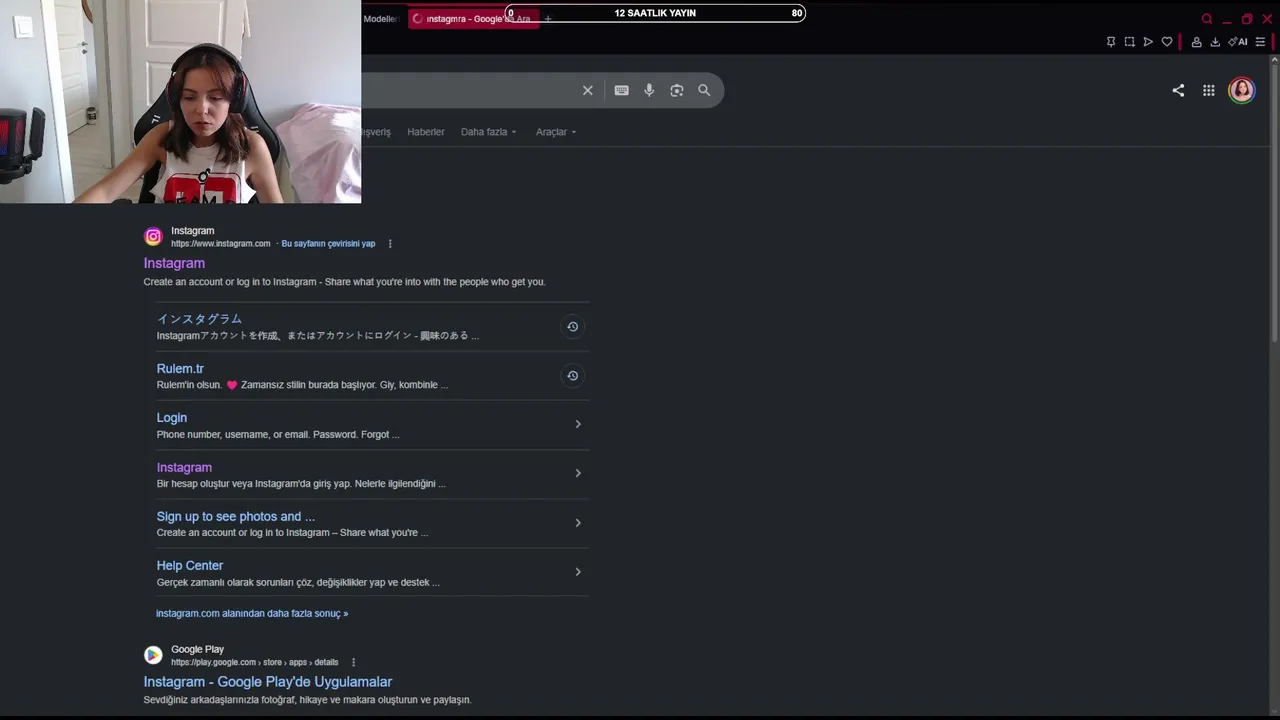The image size is (1280, 720).
Task: Switch to the Modeller browser tab
Action: (x=380, y=19)
